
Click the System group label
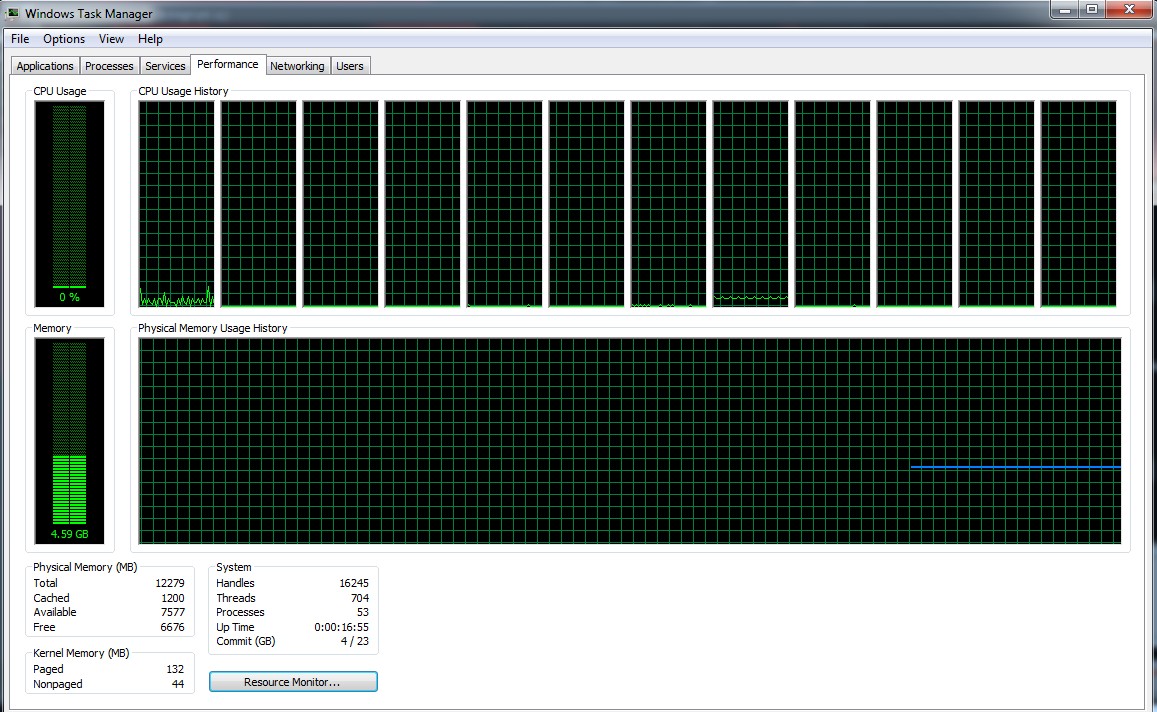pyautogui.click(x=234, y=567)
